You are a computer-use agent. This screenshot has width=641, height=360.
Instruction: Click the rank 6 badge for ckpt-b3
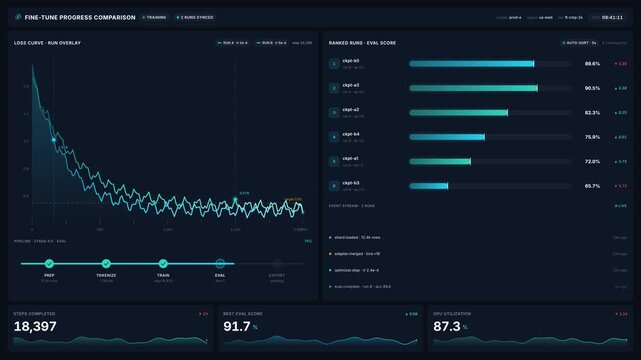[x=334, y=186]
